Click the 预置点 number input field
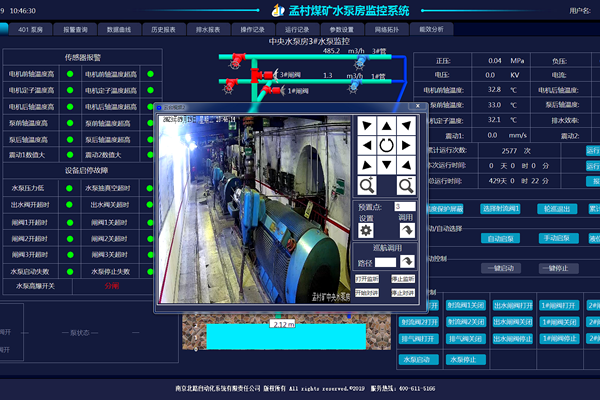 pos(405,206)
